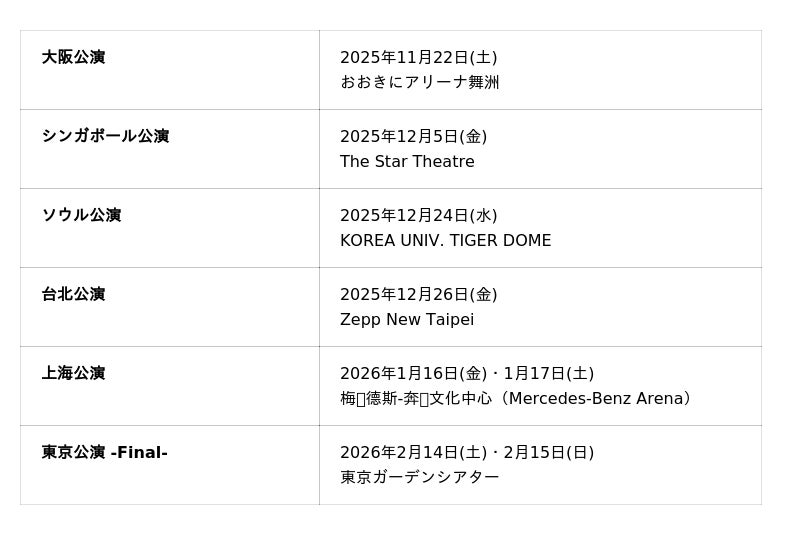Click KOREA UNIV. TIGER DOME venue text
The image size is (800, 535).
445,241
